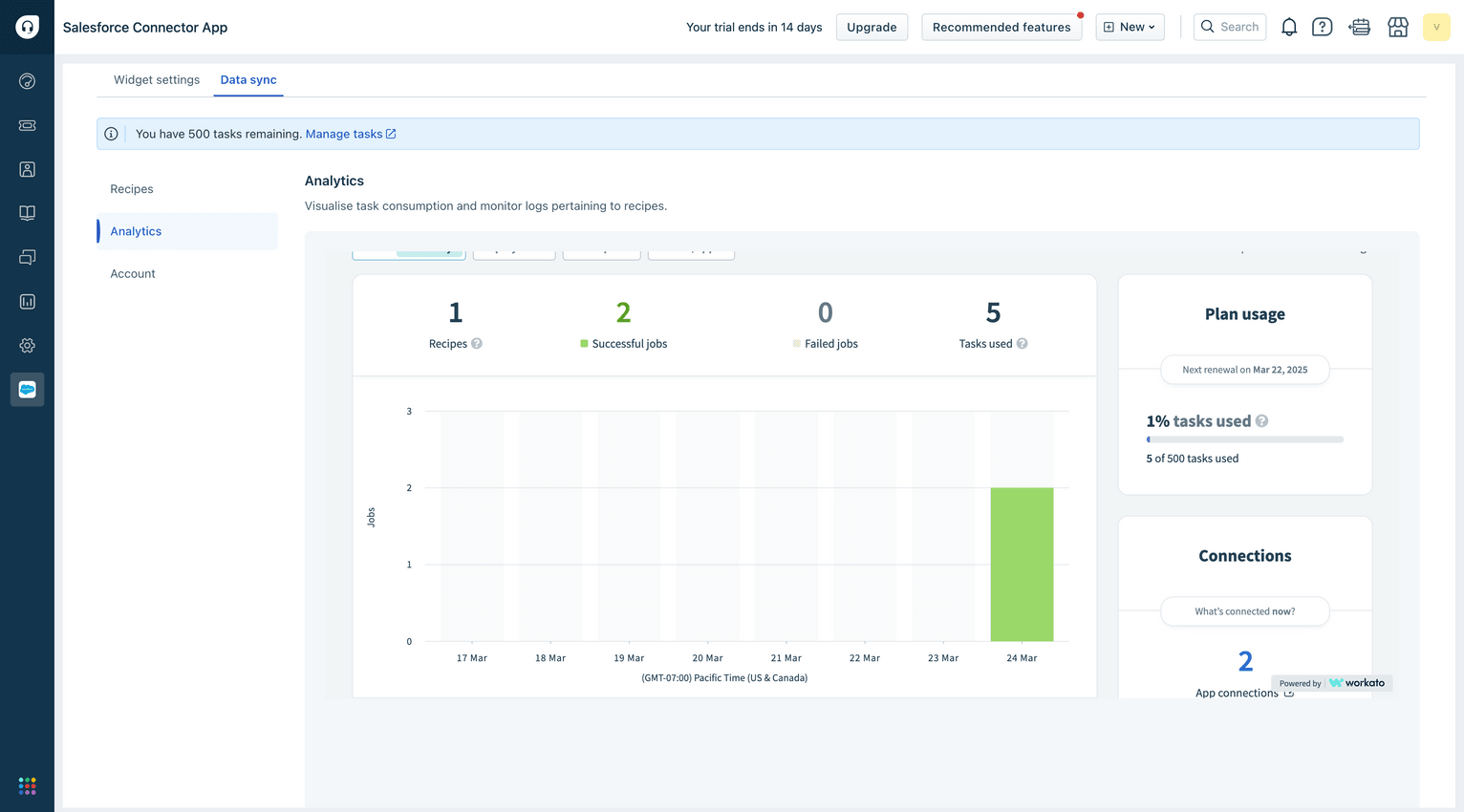Viewport: 1464px width, 812px height.
Task: Click the '5 of 500 tasks used' text
Action: (x=1193, y=459)
